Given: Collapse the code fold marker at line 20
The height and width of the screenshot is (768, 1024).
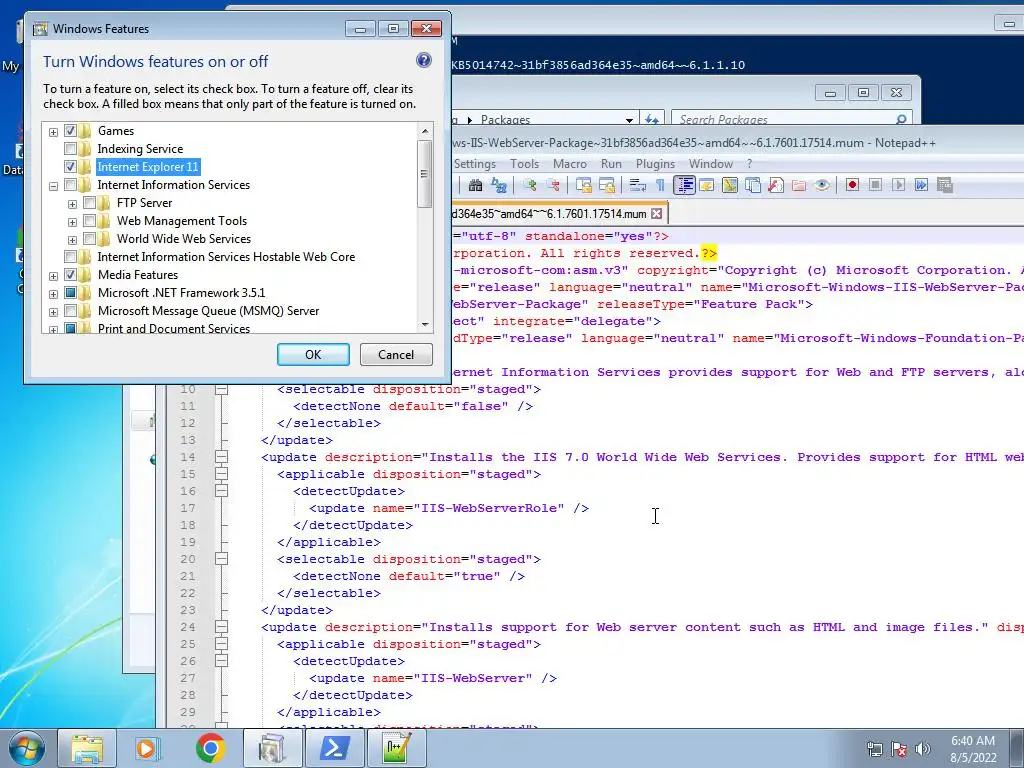Looking at the screenshot, I should pyautogui.click(x=221, y=559).
